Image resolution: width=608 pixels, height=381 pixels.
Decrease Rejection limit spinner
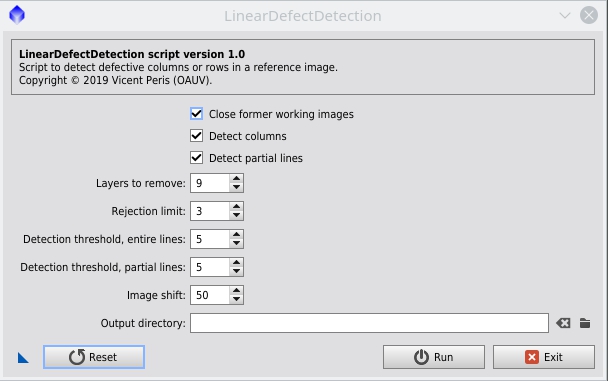[236, 215]
